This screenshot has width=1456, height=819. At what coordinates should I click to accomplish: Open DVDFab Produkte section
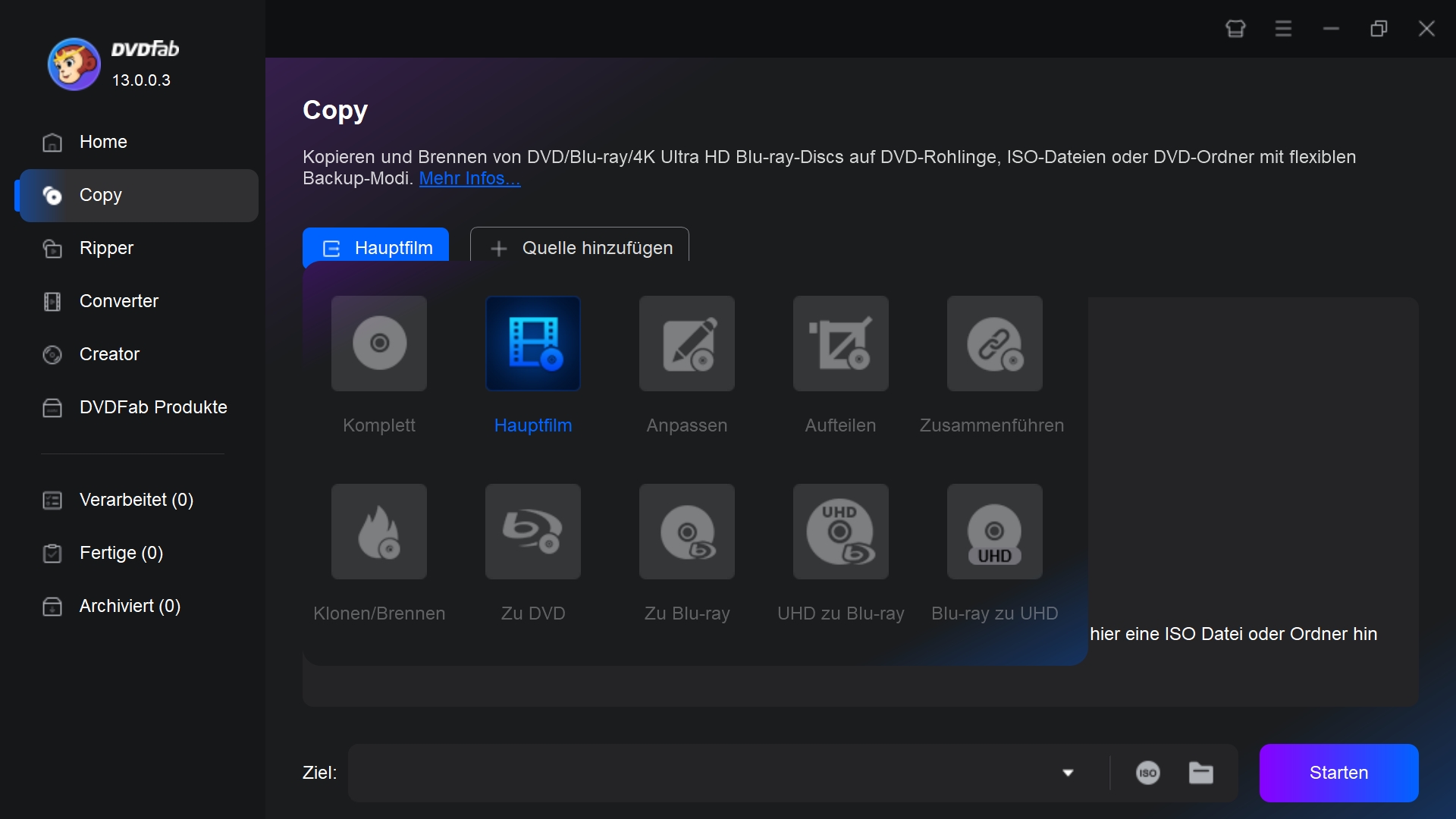(x=153, y=407)
